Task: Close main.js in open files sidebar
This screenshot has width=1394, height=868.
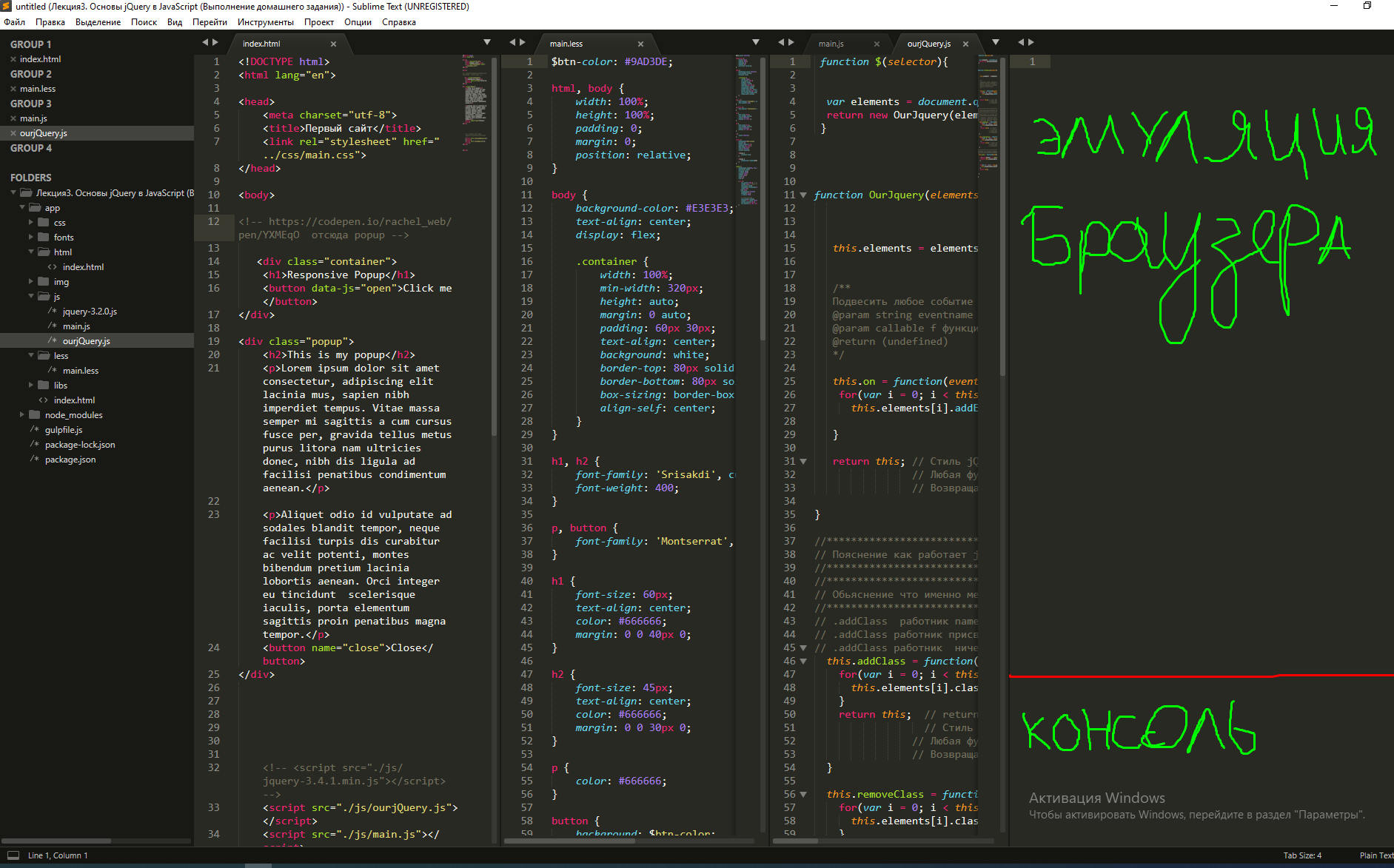Action: 13,118
